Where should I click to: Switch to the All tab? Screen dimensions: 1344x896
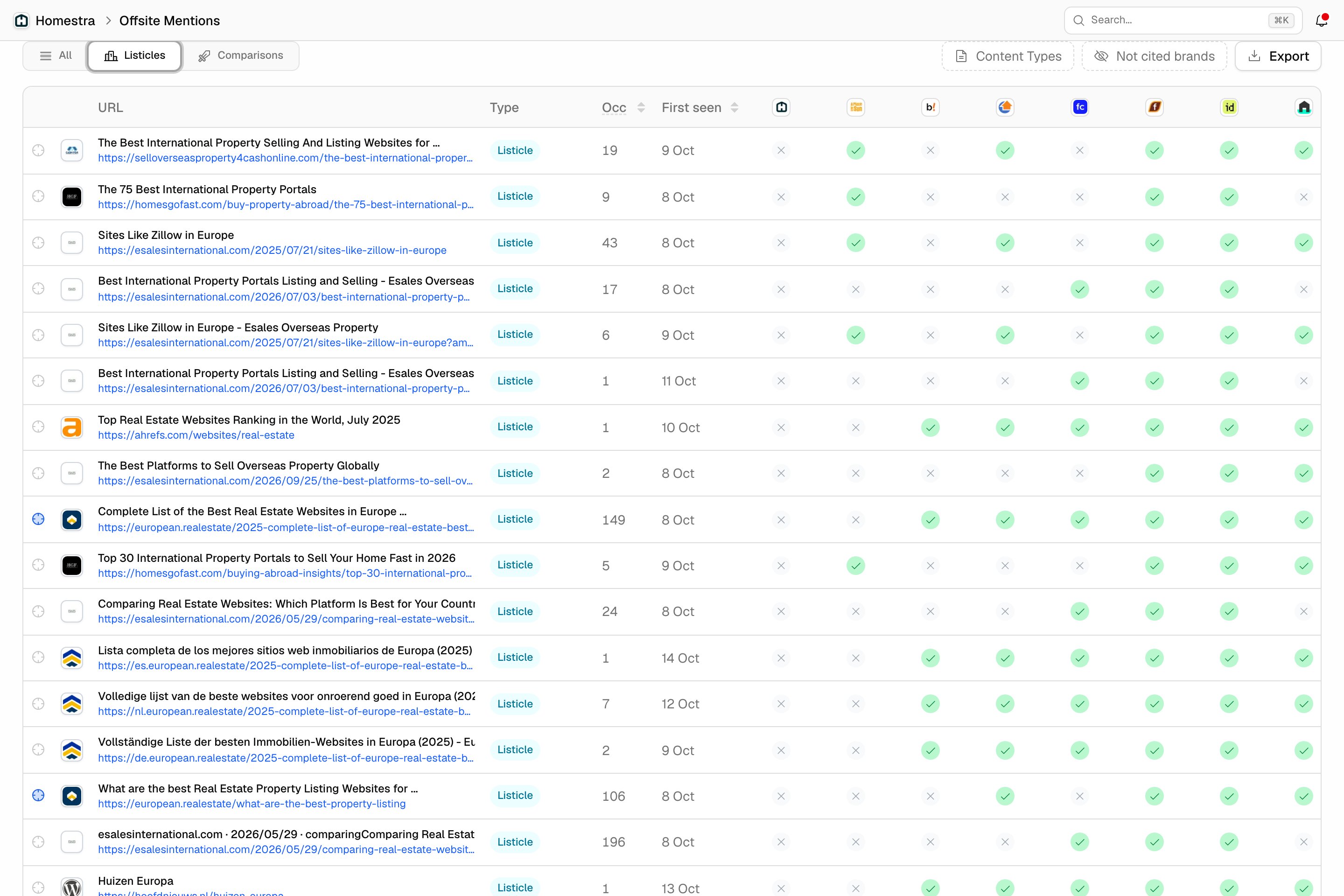pyautogui.click(x=56, y=56)
